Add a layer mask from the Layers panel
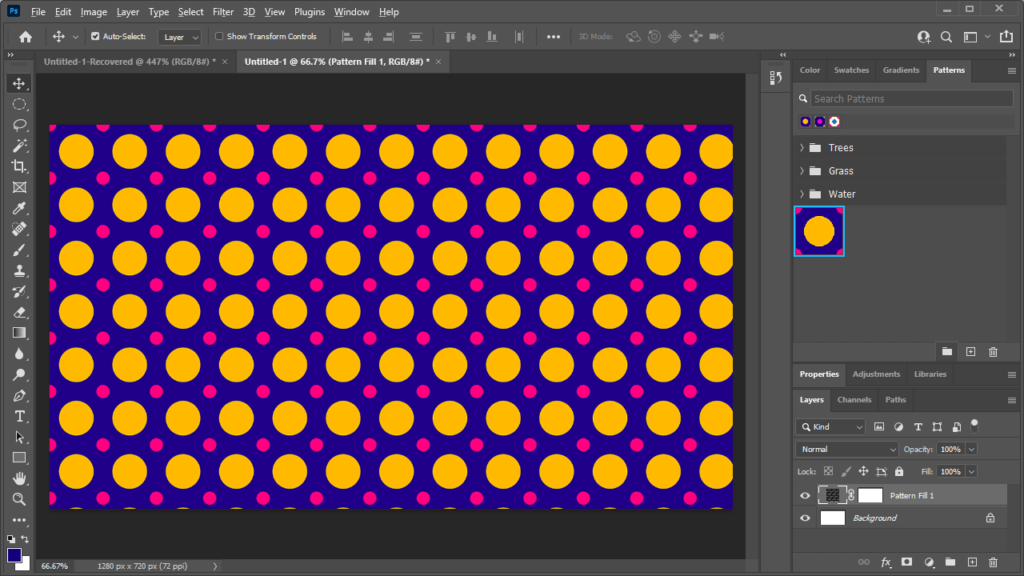Image resolution: width=1024 pixels, height=576 pixels. pyautogui.click(x=905, y=562)
